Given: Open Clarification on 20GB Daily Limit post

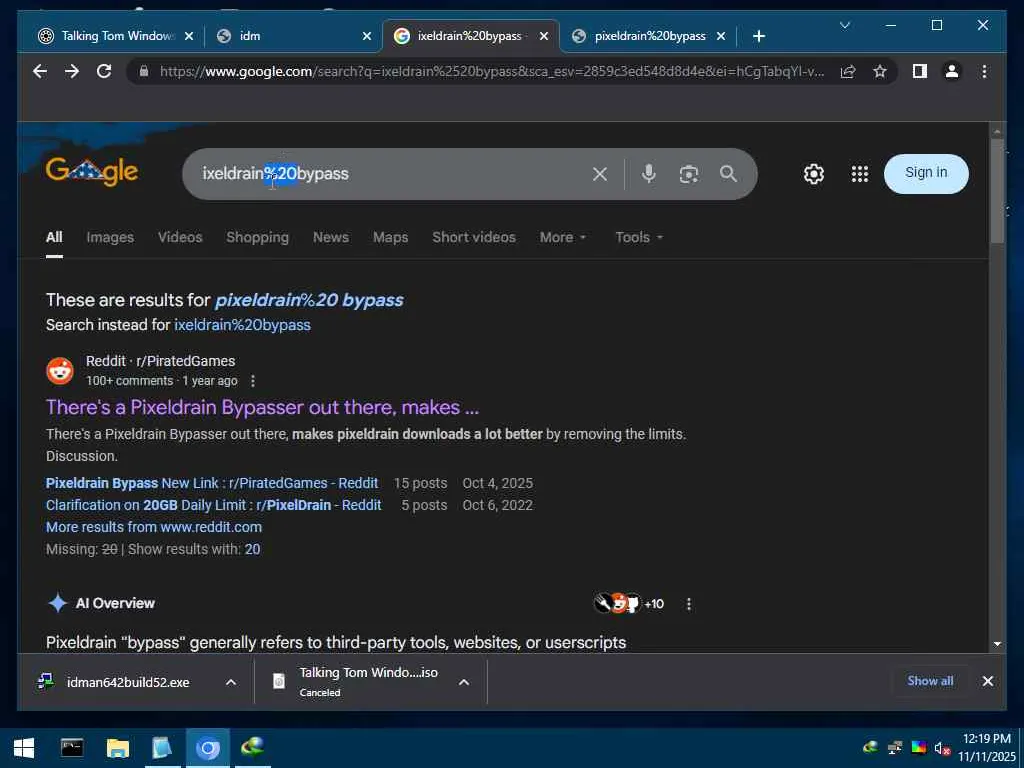Looking at the screenshot, I should (x=214, y=505).
